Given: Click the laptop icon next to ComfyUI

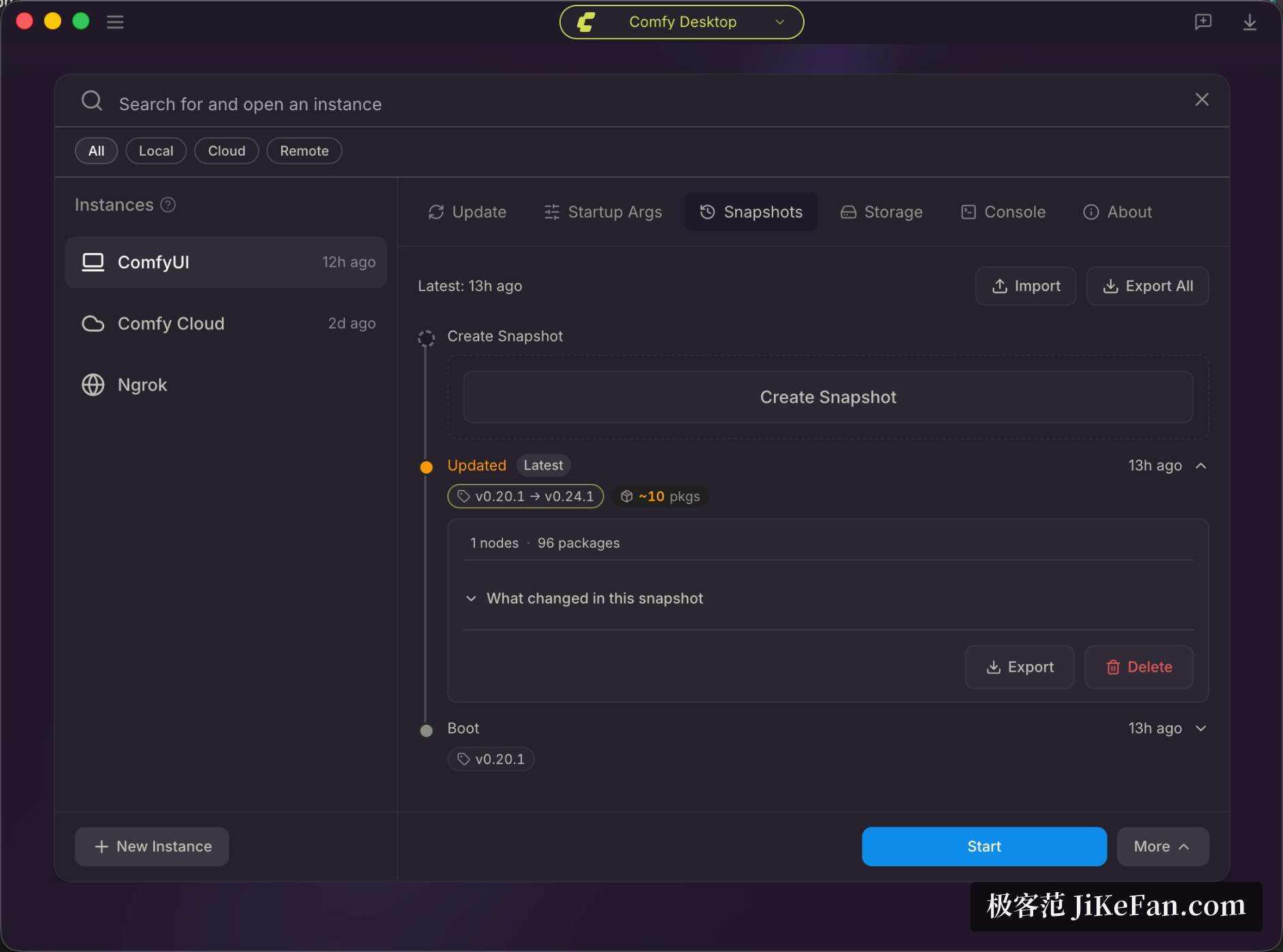Looking at the screenshot, I should (x=93, y=262).
